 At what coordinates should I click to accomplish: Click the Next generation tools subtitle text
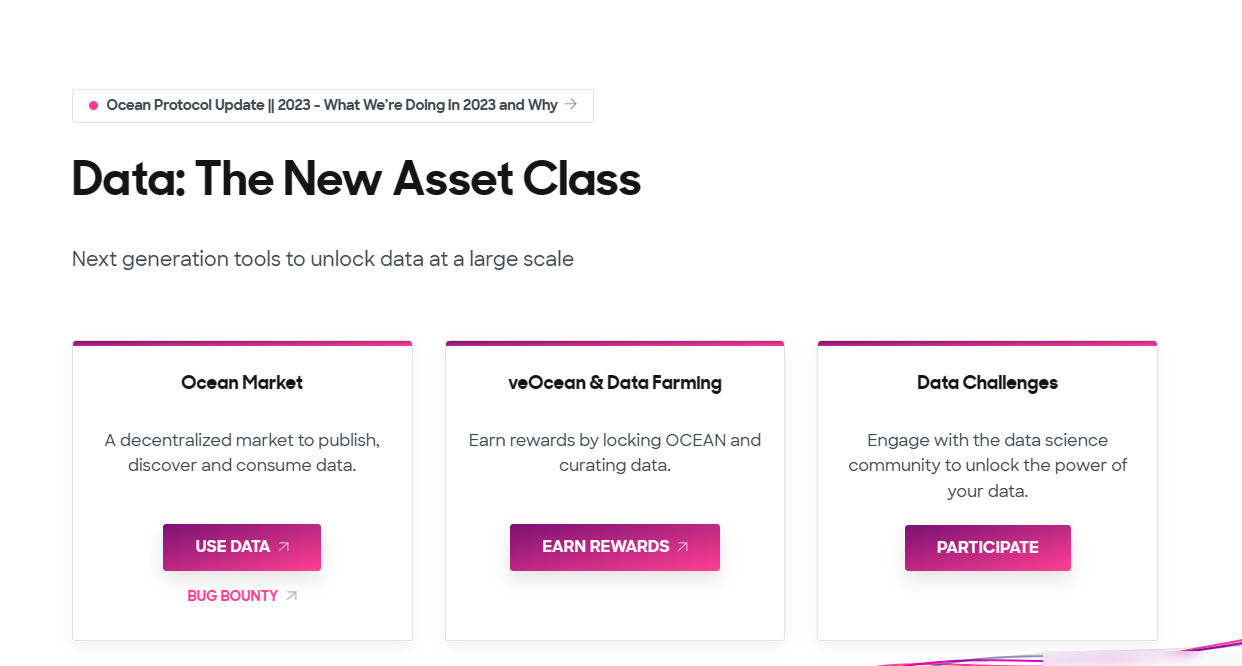click(x=323, y=259)
